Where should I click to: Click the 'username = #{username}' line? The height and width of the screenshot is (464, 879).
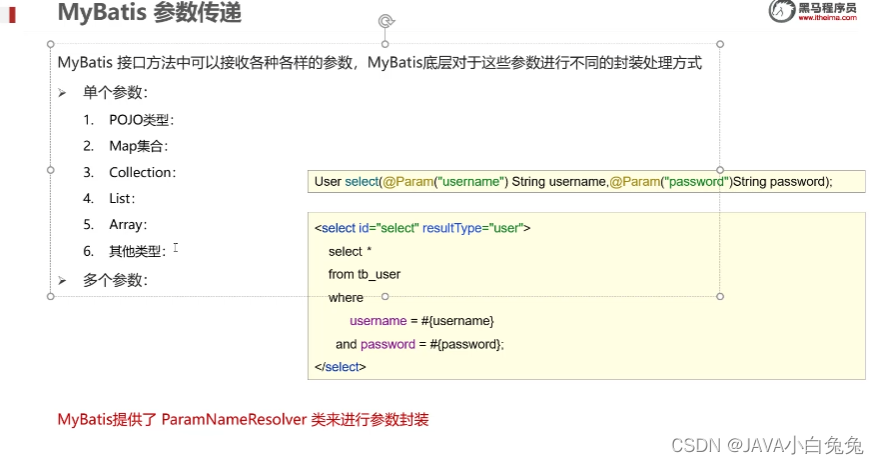click(422, 321)
